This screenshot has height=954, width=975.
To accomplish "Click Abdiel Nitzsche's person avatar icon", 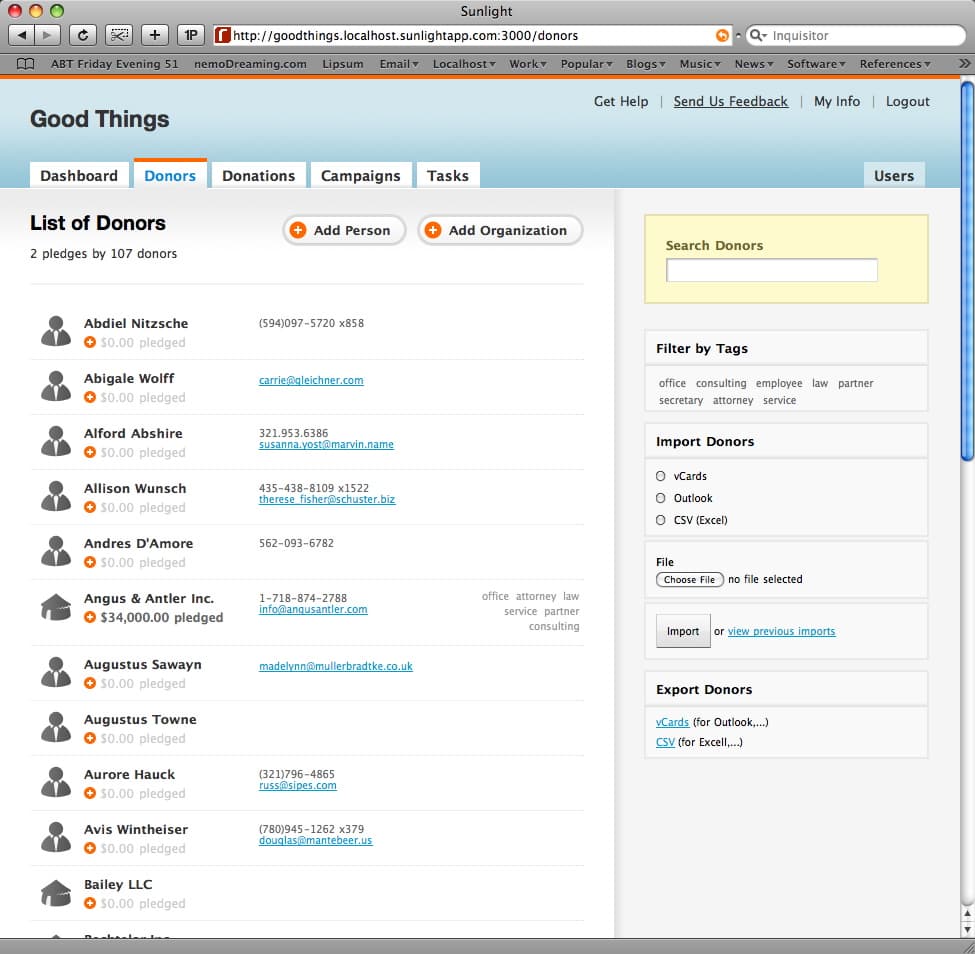I will pyautogui.click(x=56, y=332).
